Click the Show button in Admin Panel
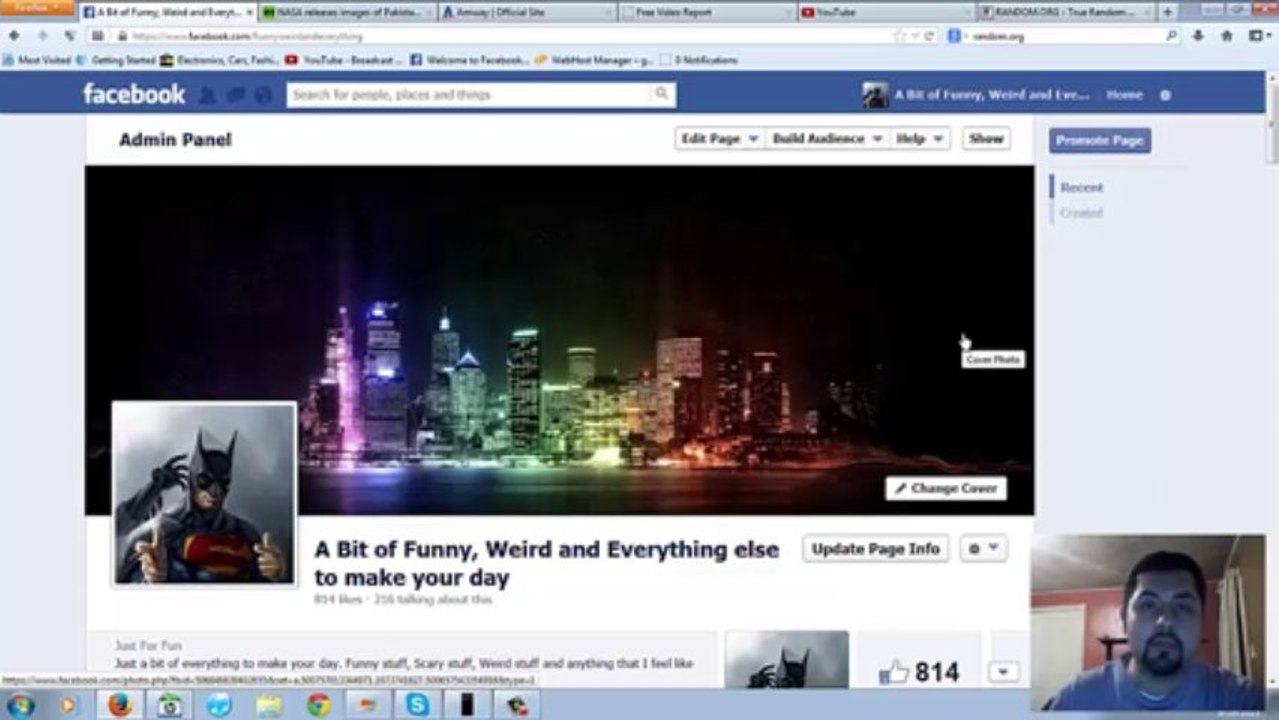The height and width of the screenshot is (720, 1279). tap(986, 138)
